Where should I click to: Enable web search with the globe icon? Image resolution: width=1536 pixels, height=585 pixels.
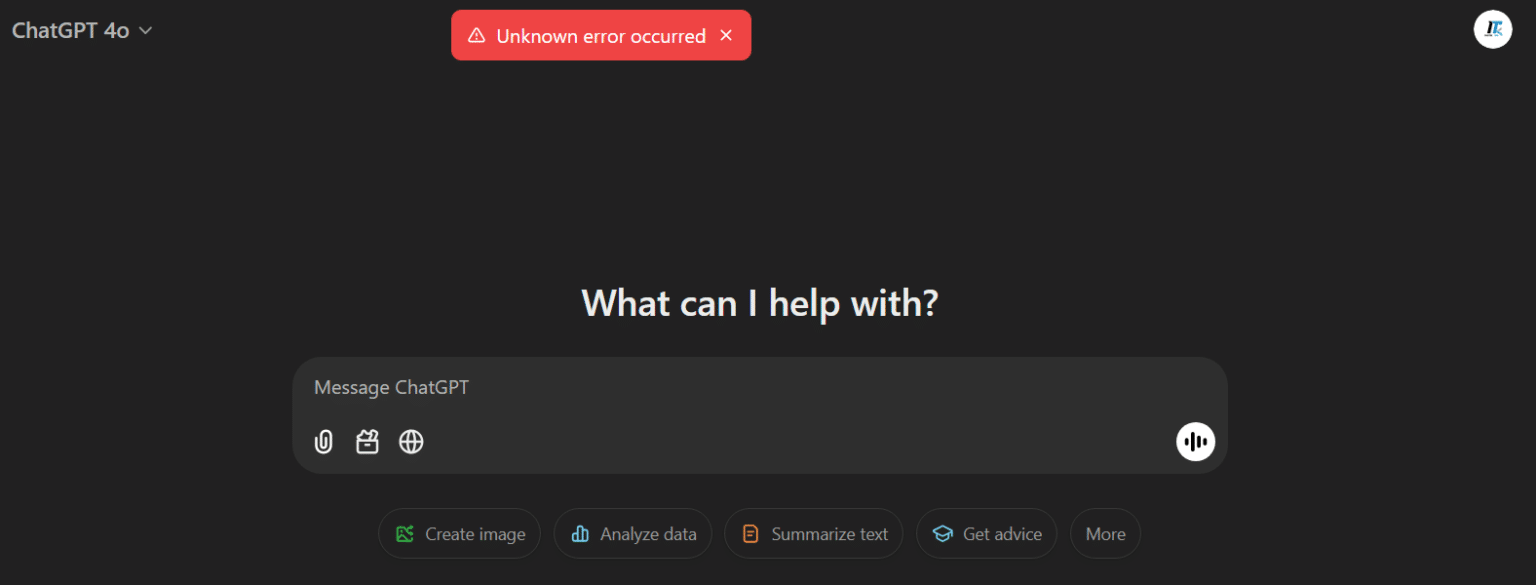click(x=411, y=441)
